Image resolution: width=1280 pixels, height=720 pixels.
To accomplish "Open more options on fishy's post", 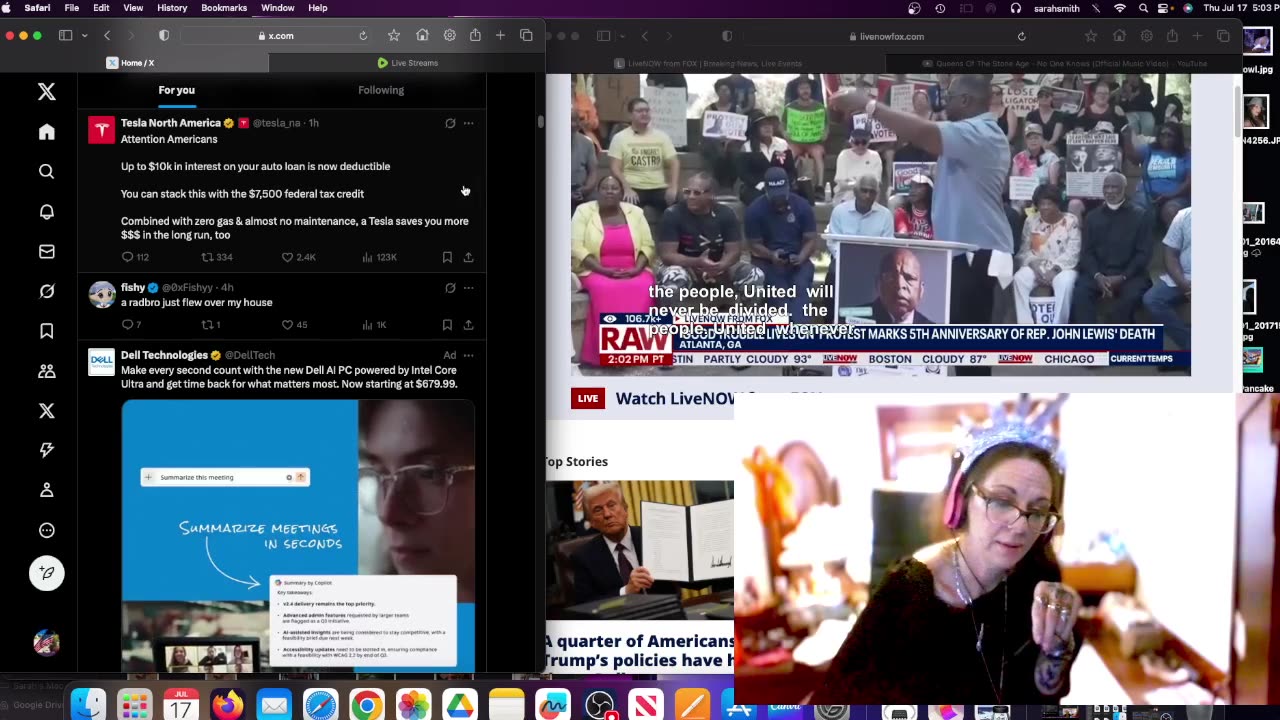I will [468, 288].
